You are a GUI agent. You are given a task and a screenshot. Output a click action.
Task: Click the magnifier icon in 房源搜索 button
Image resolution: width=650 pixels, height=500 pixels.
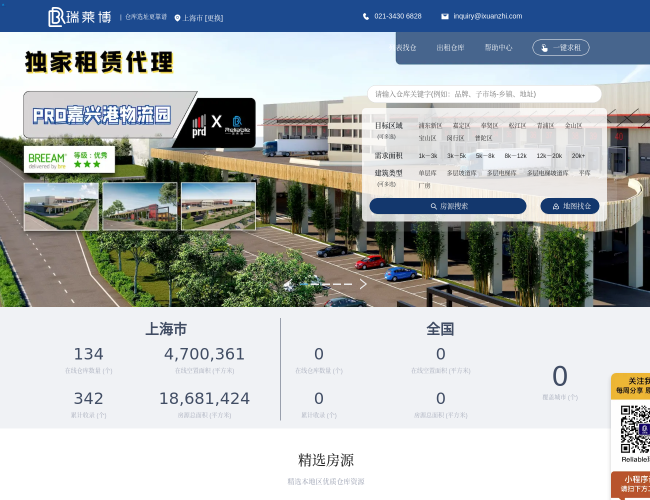coord(434,206)
